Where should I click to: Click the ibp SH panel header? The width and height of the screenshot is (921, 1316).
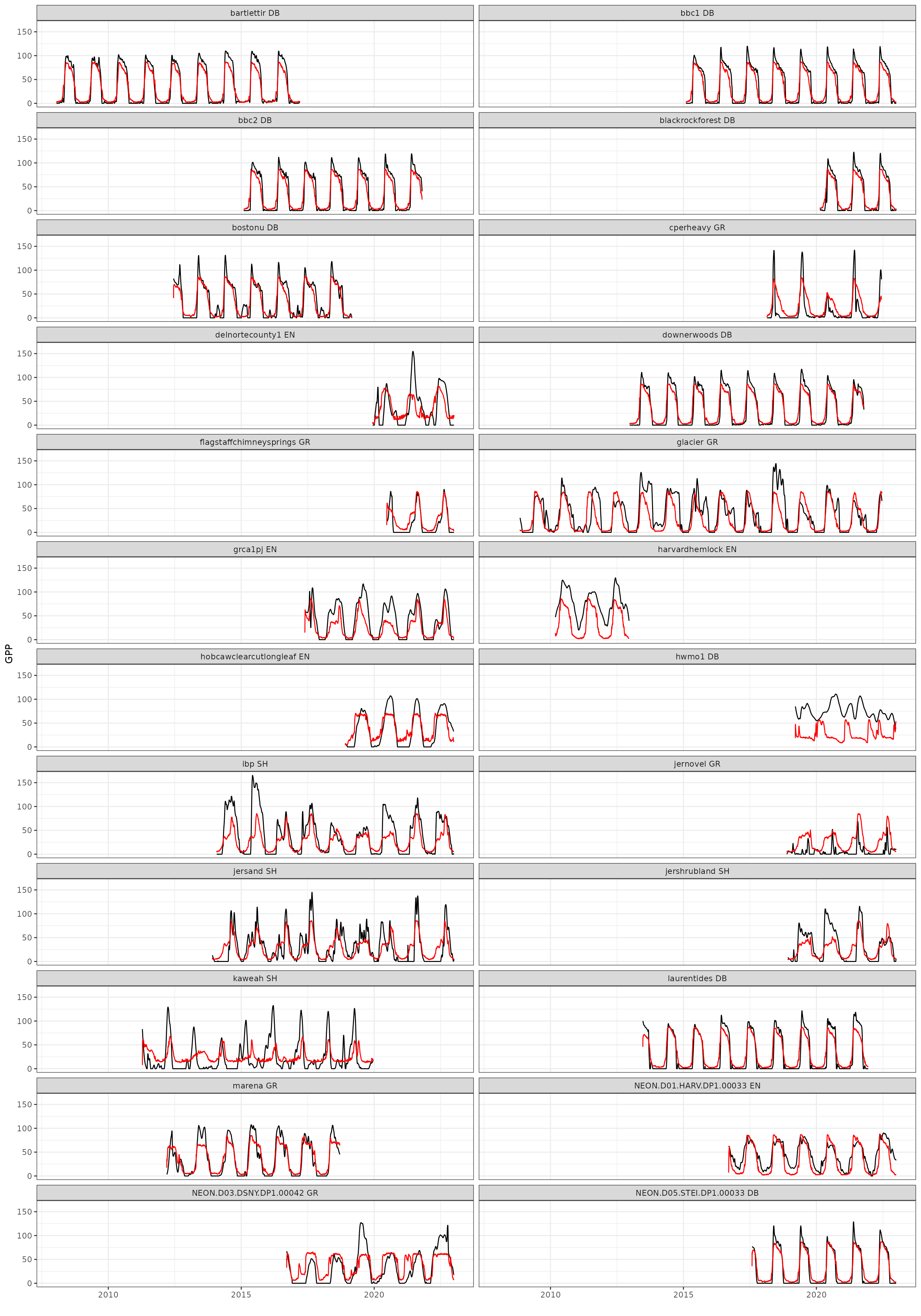pyautogui.click(x=255, y=764)
